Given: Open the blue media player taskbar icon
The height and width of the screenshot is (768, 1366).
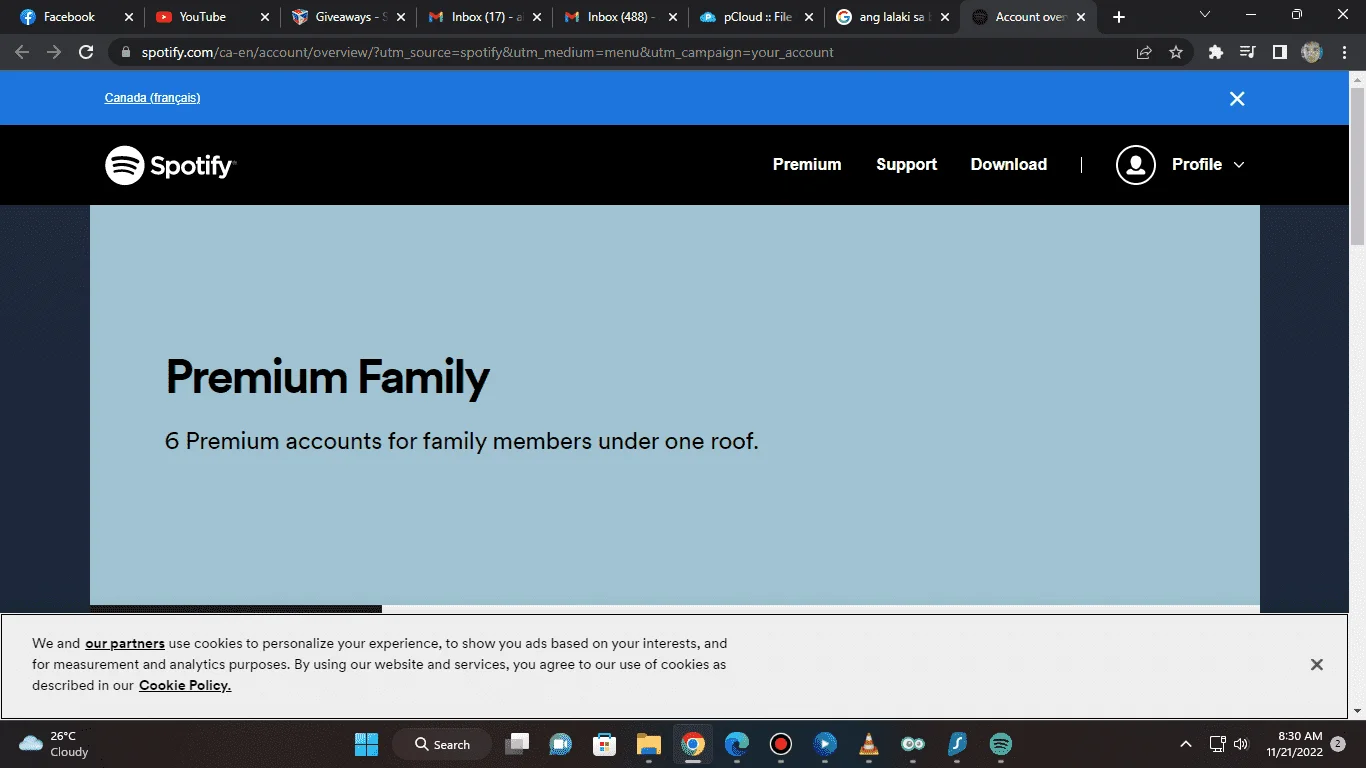Looking at the screenshot, I should [x=825, y=744].
